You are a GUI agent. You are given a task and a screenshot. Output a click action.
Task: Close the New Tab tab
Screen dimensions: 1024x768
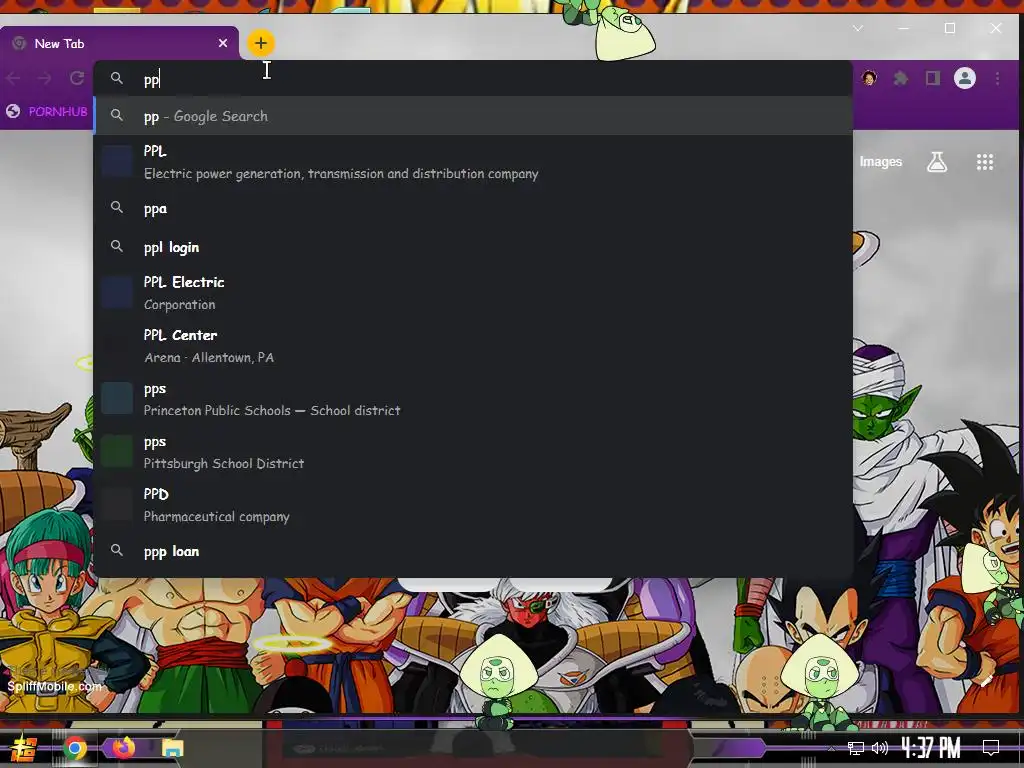point(223,43)
